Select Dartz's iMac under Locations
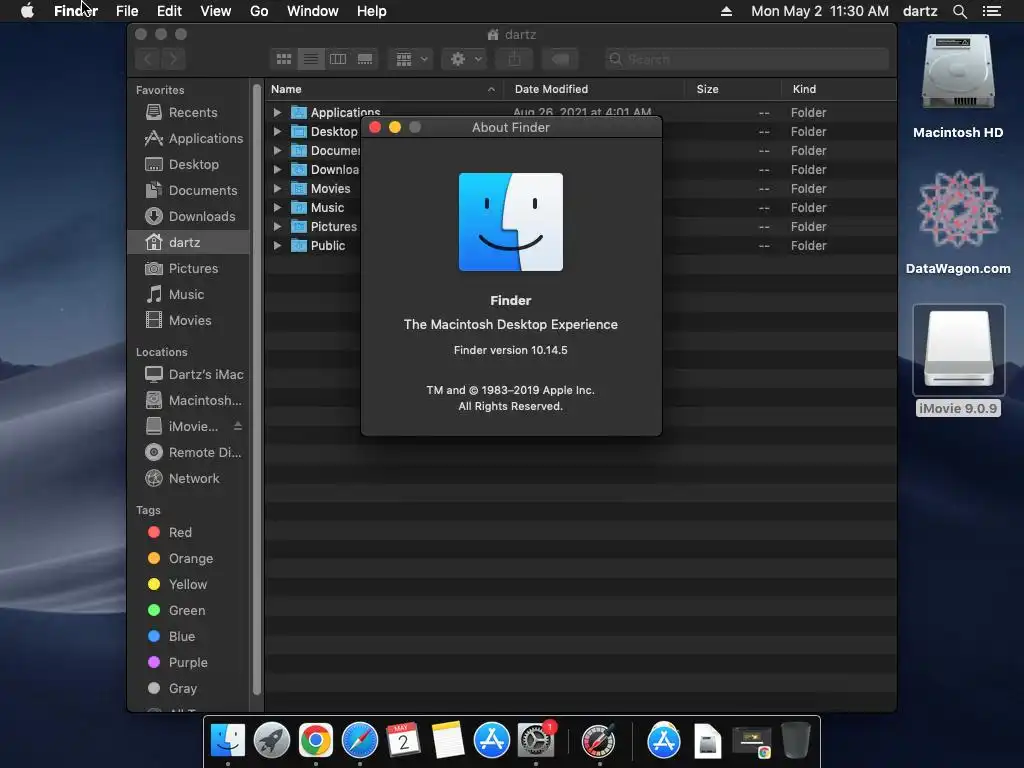The image size is (1024, 768). 189,374
